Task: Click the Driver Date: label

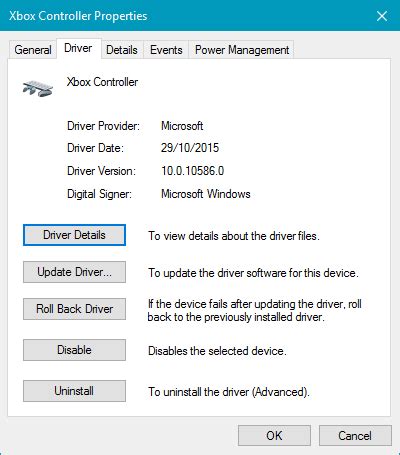Action: 95,148
